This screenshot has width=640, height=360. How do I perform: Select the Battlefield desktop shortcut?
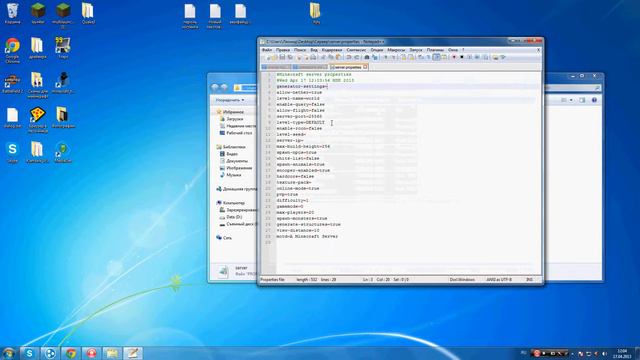point(12,83)
